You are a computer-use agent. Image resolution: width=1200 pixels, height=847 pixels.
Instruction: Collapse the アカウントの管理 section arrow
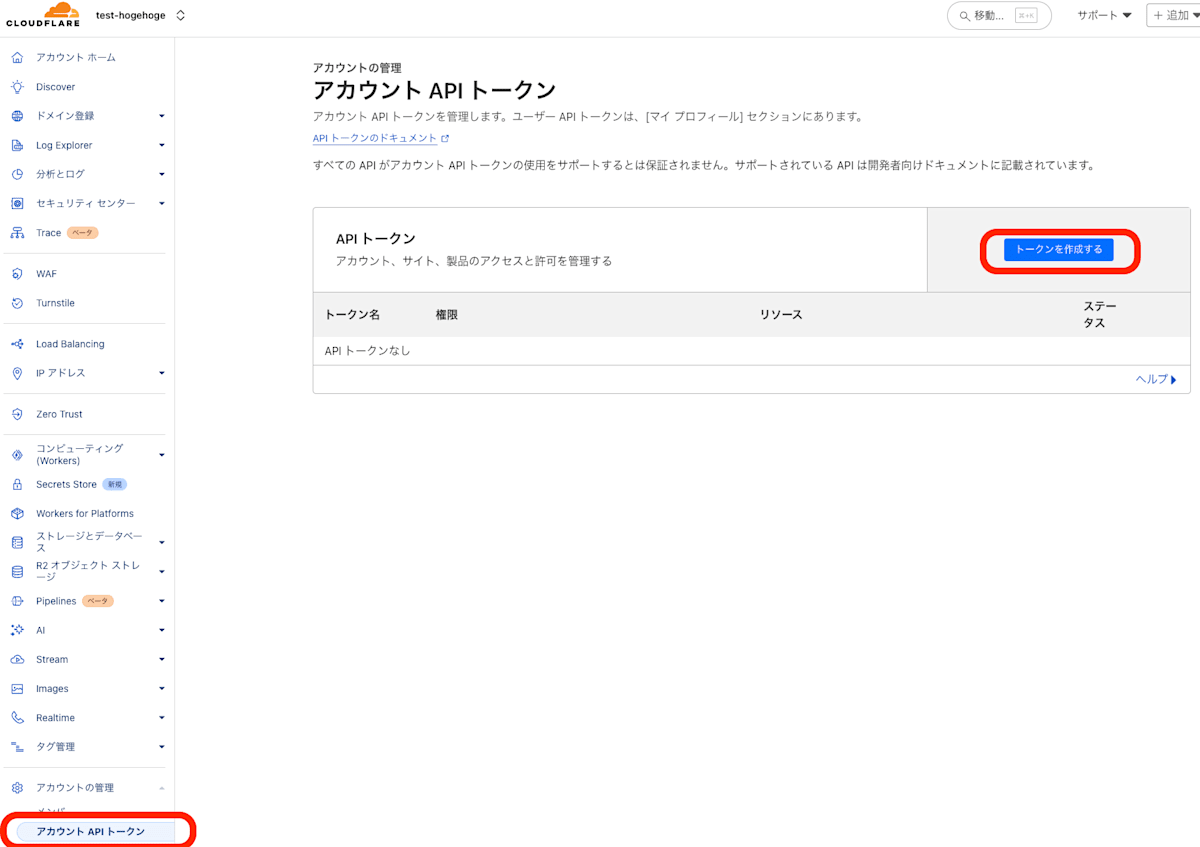point(162,788)
